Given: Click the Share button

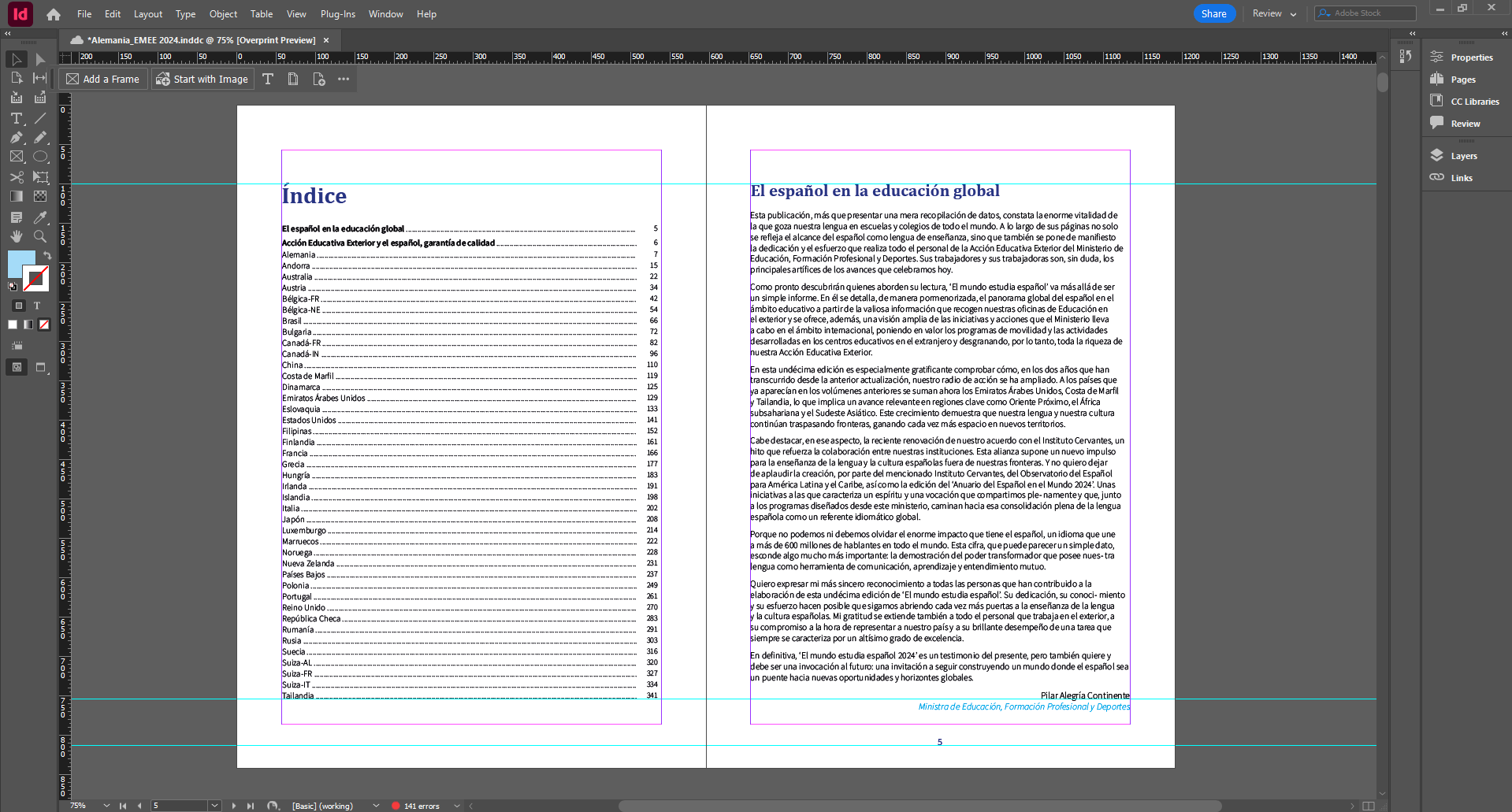Looking at the screenshot, I should coord(1213,13).
